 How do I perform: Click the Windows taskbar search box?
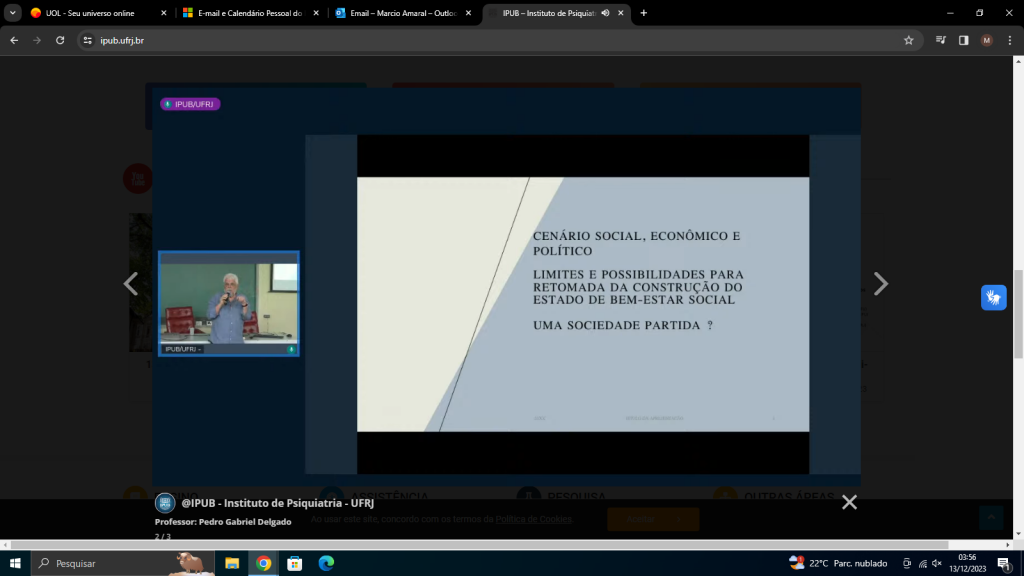[x=110, y=563]
